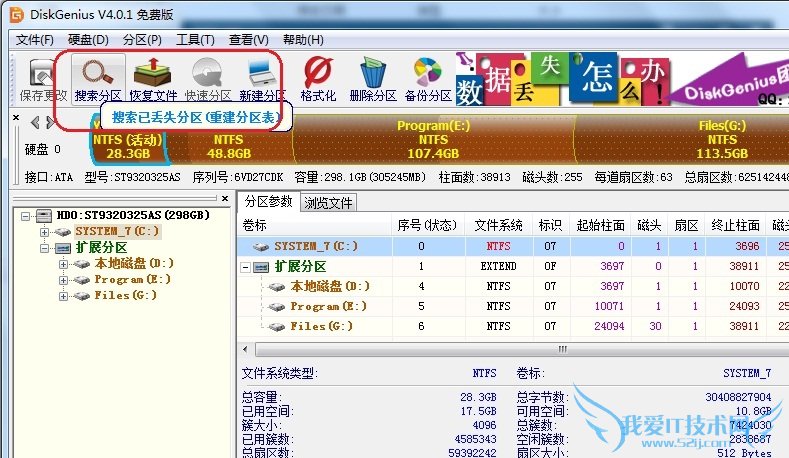
Task: Switch to the 分区参数 tab
Action: pyautogui.click(x=268, y=202)
